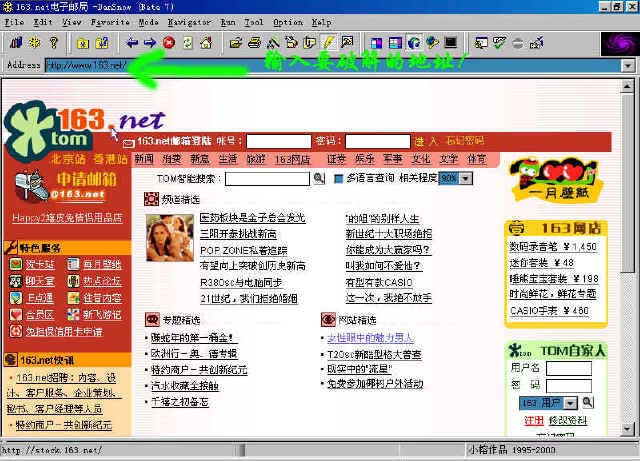Click the books icon at toolbar start

coord(16,42)
